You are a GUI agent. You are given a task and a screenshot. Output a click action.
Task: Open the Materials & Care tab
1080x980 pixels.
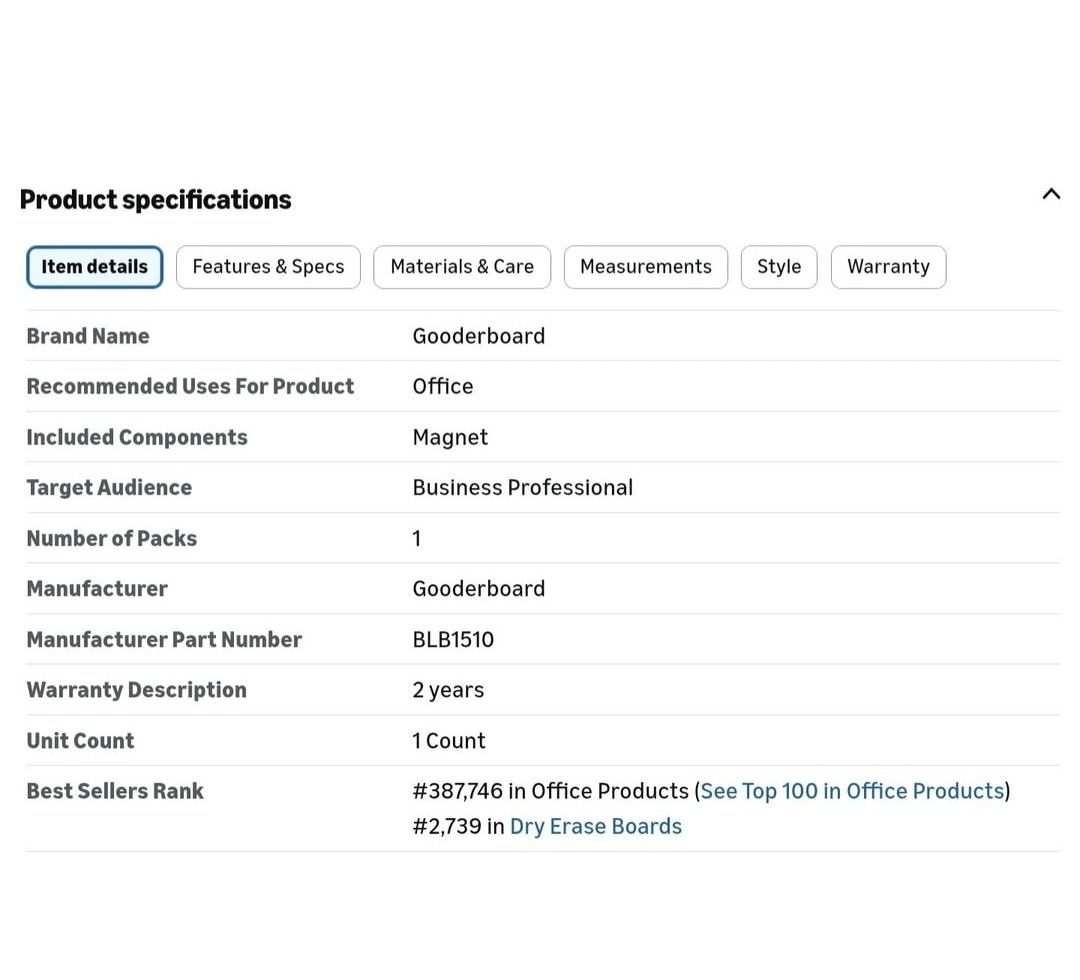point(461,267)
